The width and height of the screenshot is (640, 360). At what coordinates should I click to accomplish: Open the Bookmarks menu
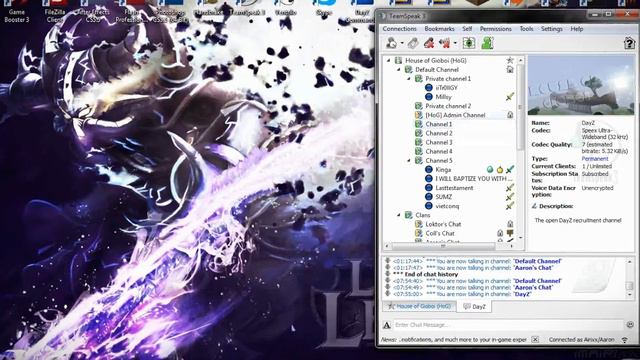[x=439, y=29]
